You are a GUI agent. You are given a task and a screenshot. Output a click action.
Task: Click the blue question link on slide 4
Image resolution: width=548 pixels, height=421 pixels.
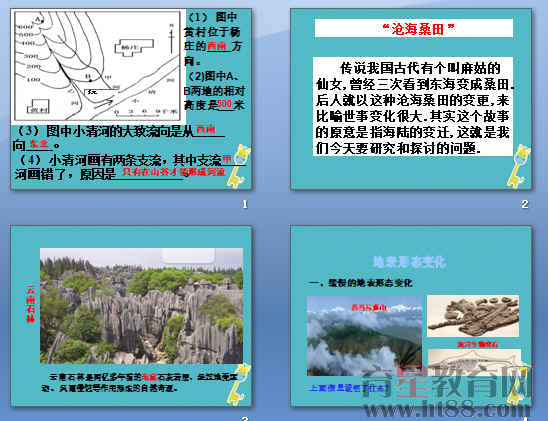(349, 388)
